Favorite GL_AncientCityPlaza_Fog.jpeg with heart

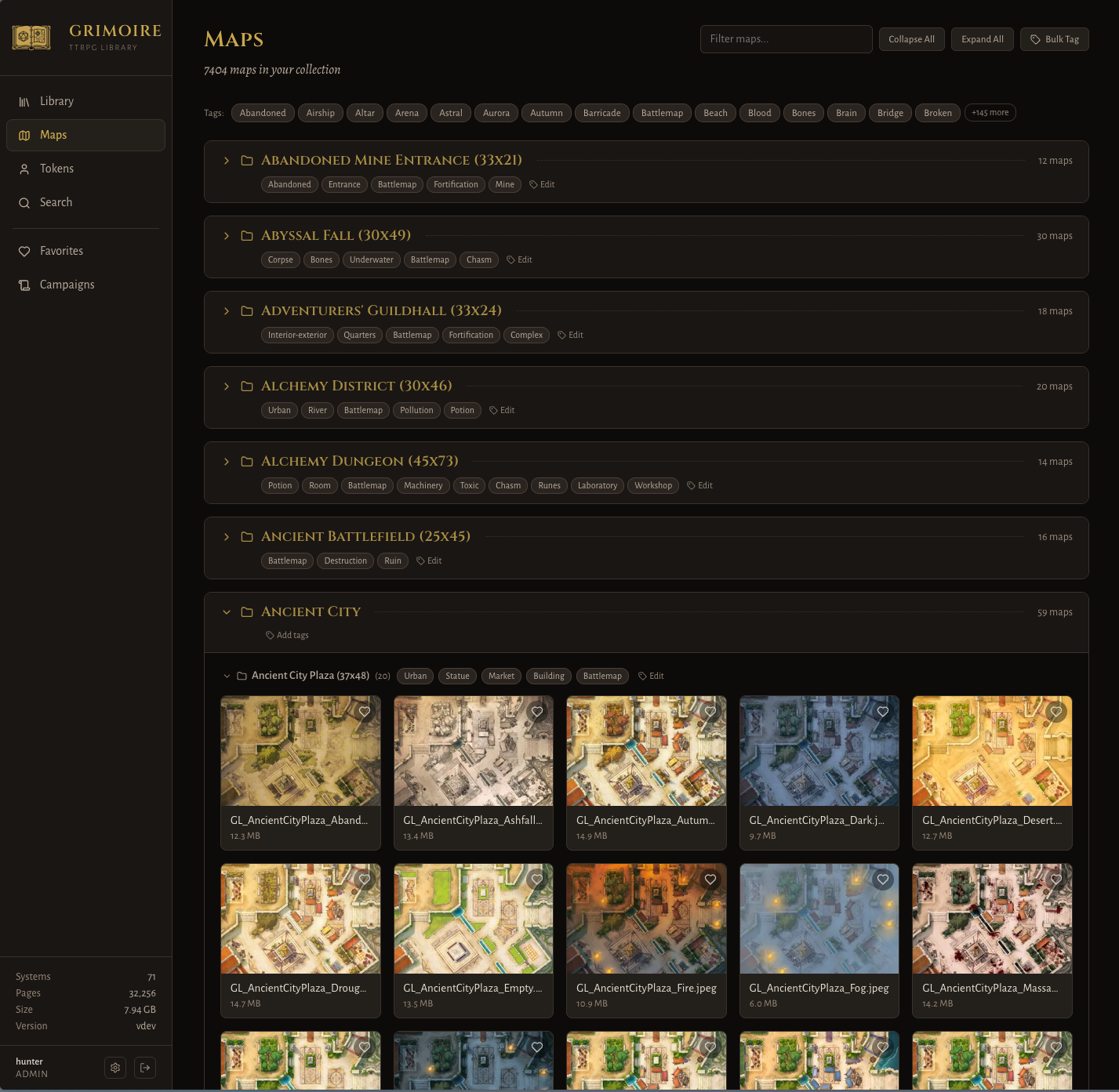click(x=883, y=880)
